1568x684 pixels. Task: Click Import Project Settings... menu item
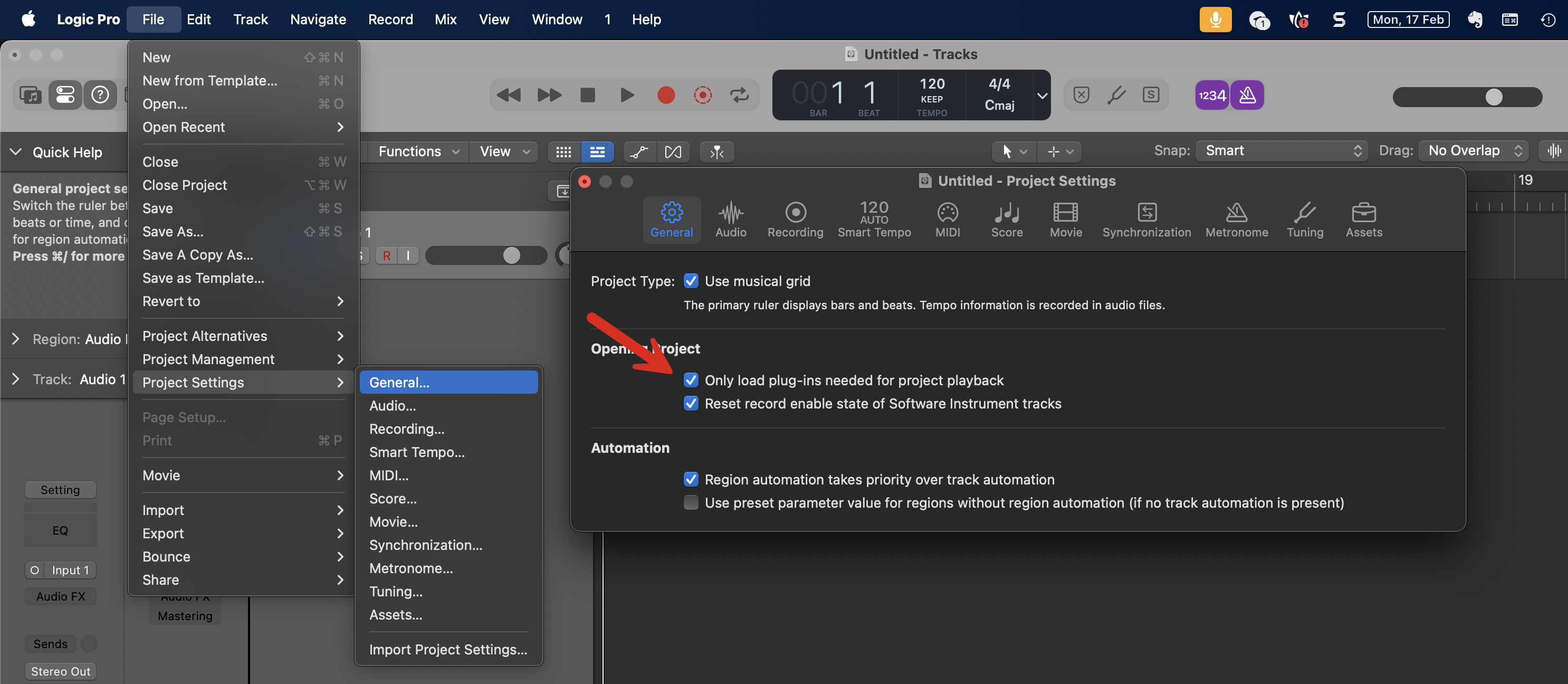coord(448,649)
